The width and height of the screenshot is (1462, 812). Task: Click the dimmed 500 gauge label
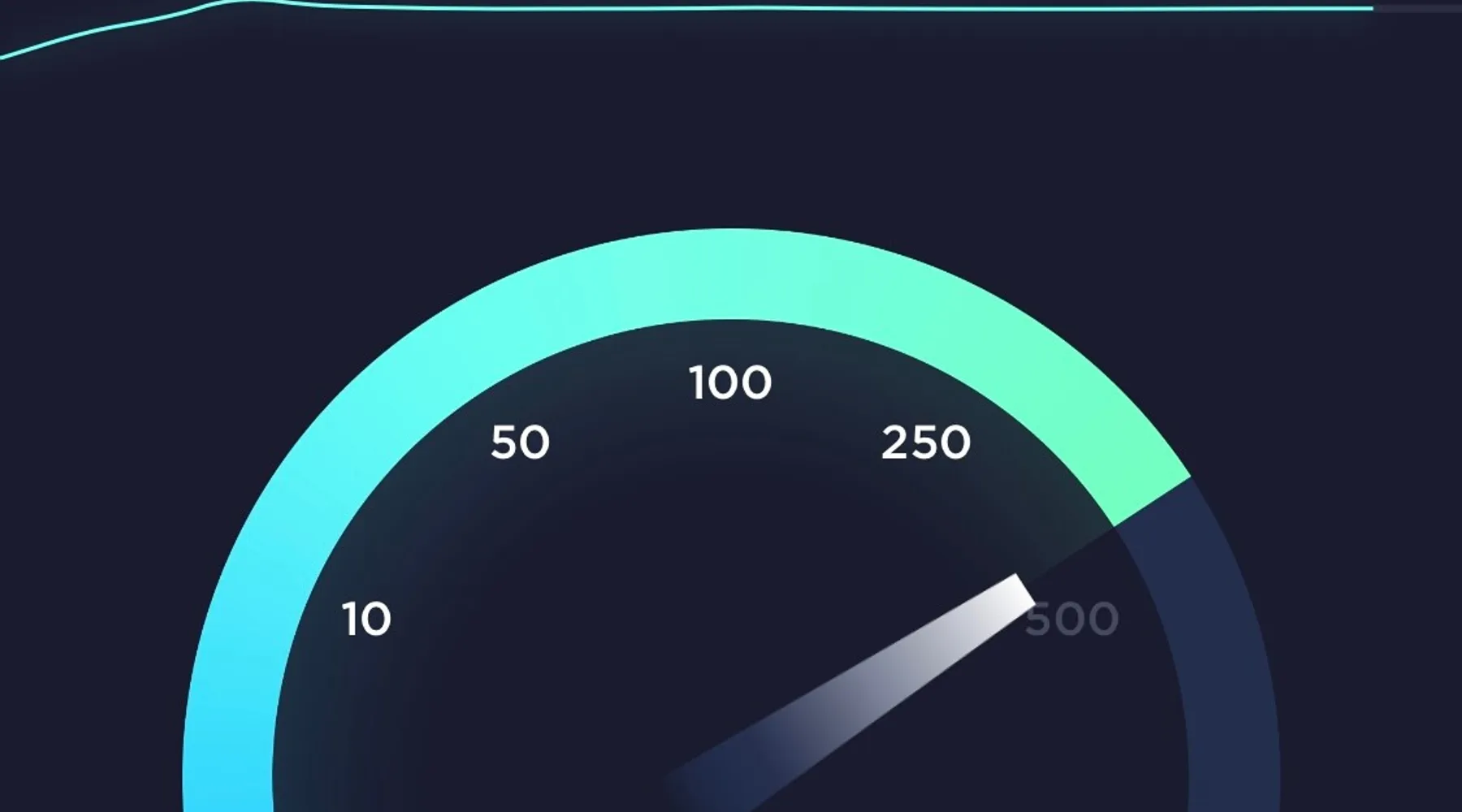[x=1071, y=620]
